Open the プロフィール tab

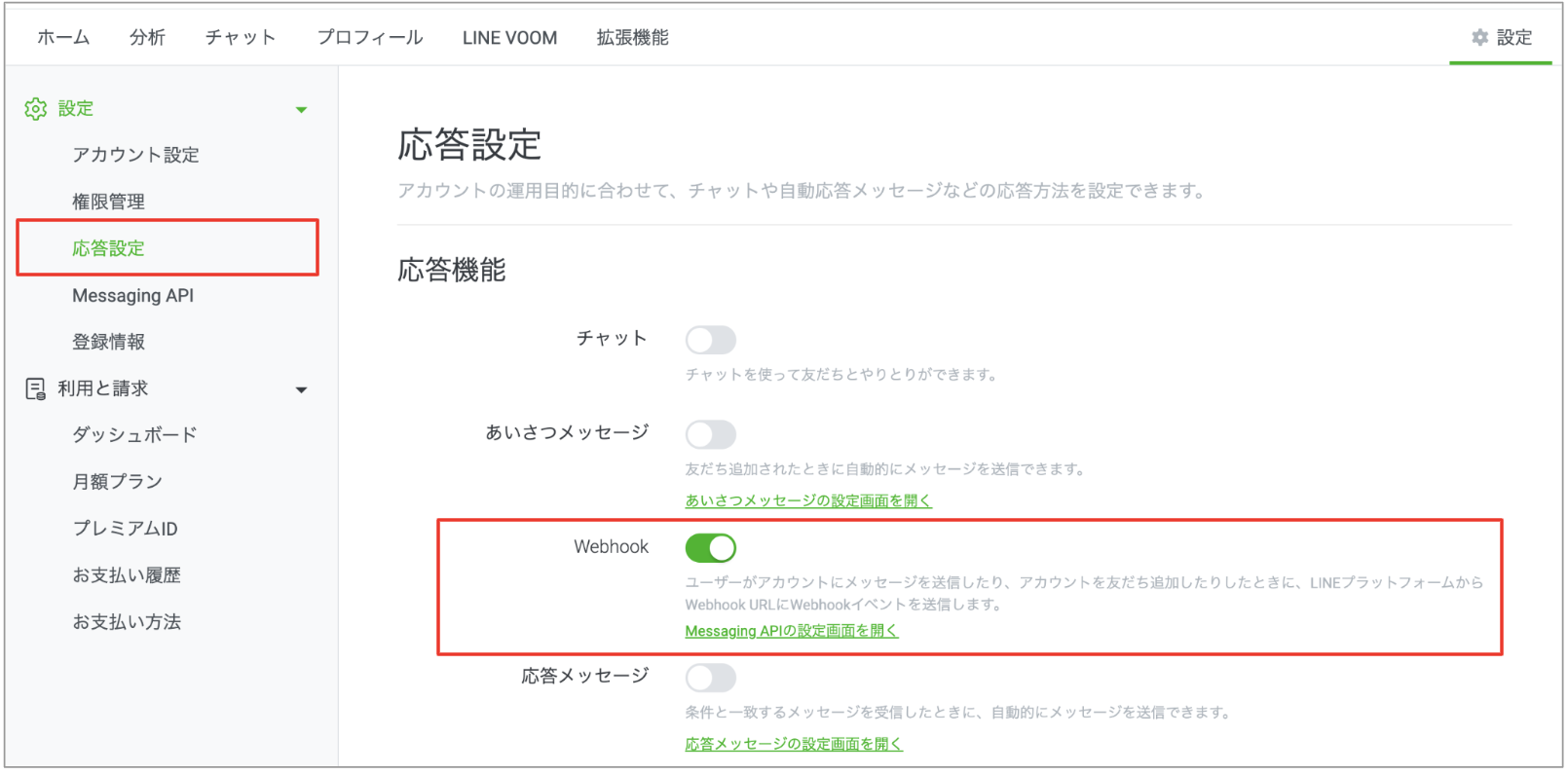click(x=369, y=37)
